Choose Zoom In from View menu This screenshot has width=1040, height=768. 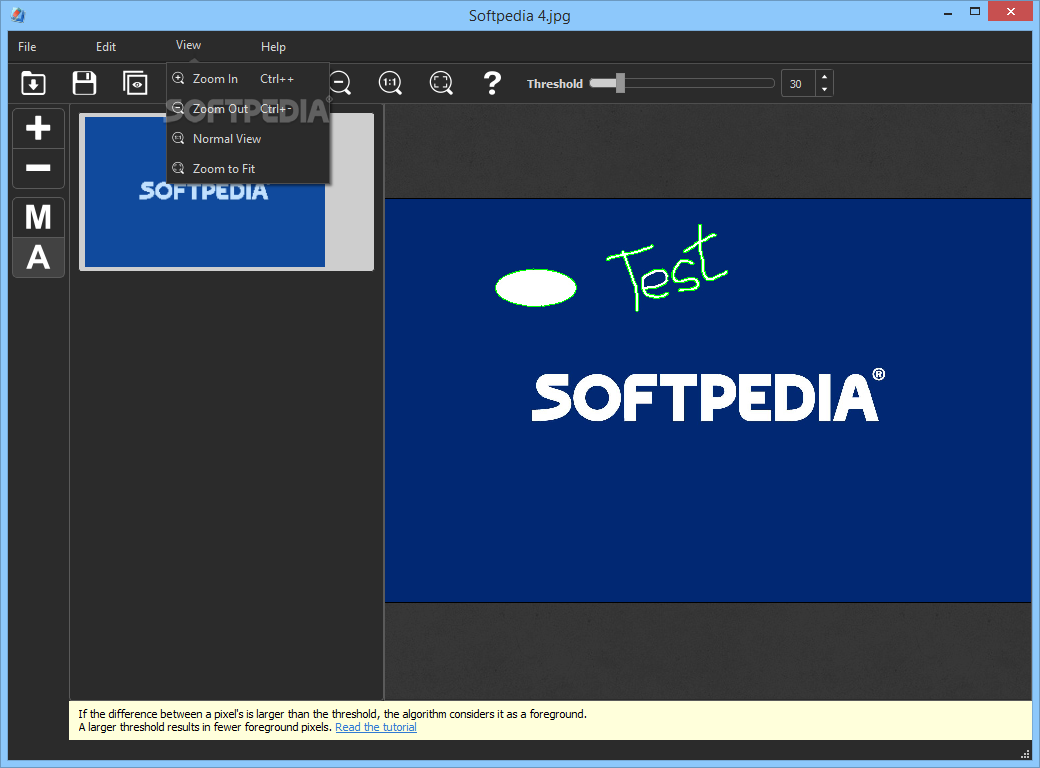248,78
